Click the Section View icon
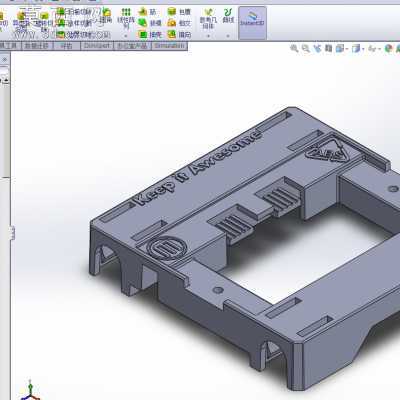This screenshot has height=400, width=400. [328, 49]
